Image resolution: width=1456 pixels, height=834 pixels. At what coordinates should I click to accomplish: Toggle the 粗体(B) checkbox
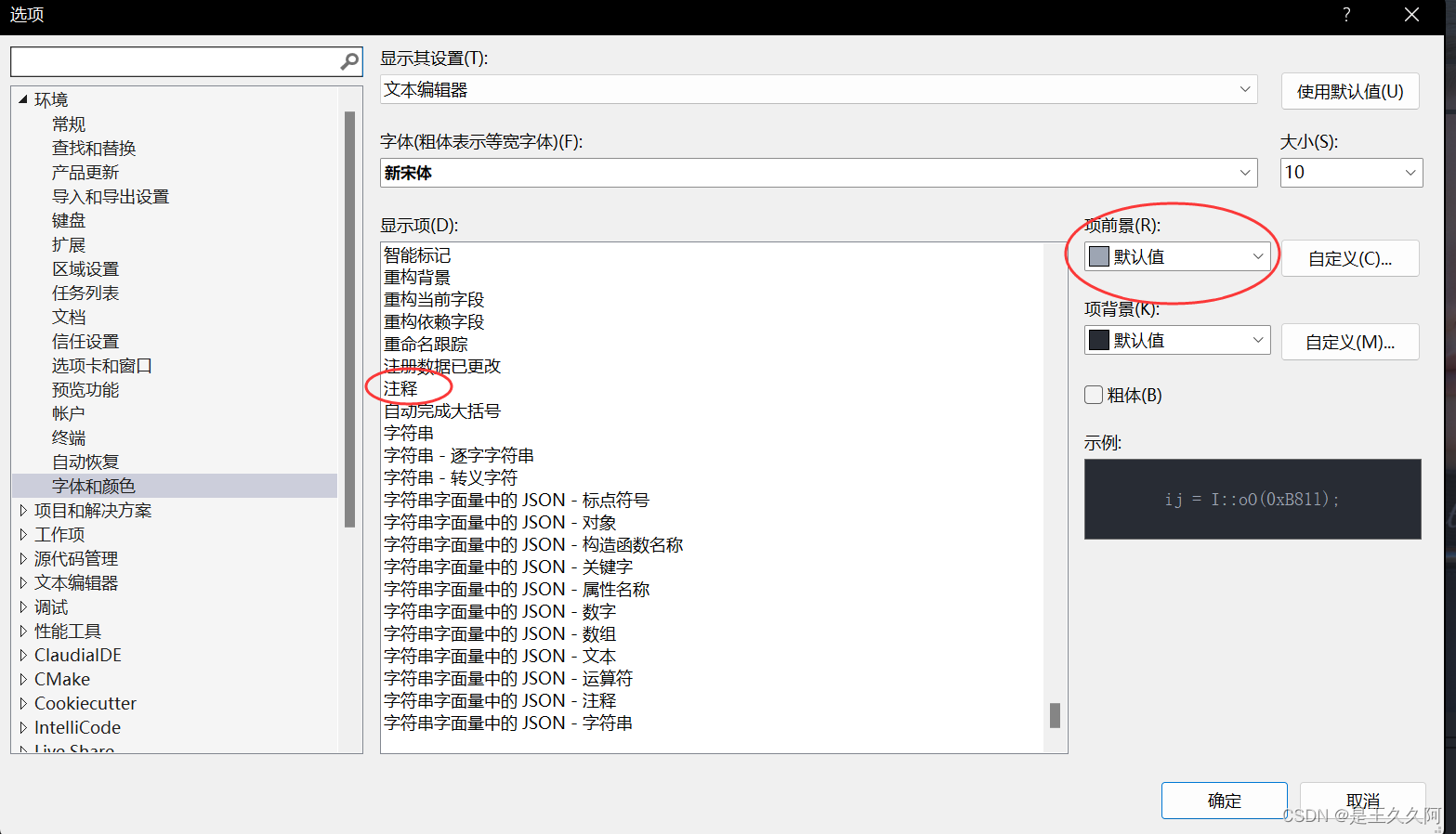coord(1094,395)
